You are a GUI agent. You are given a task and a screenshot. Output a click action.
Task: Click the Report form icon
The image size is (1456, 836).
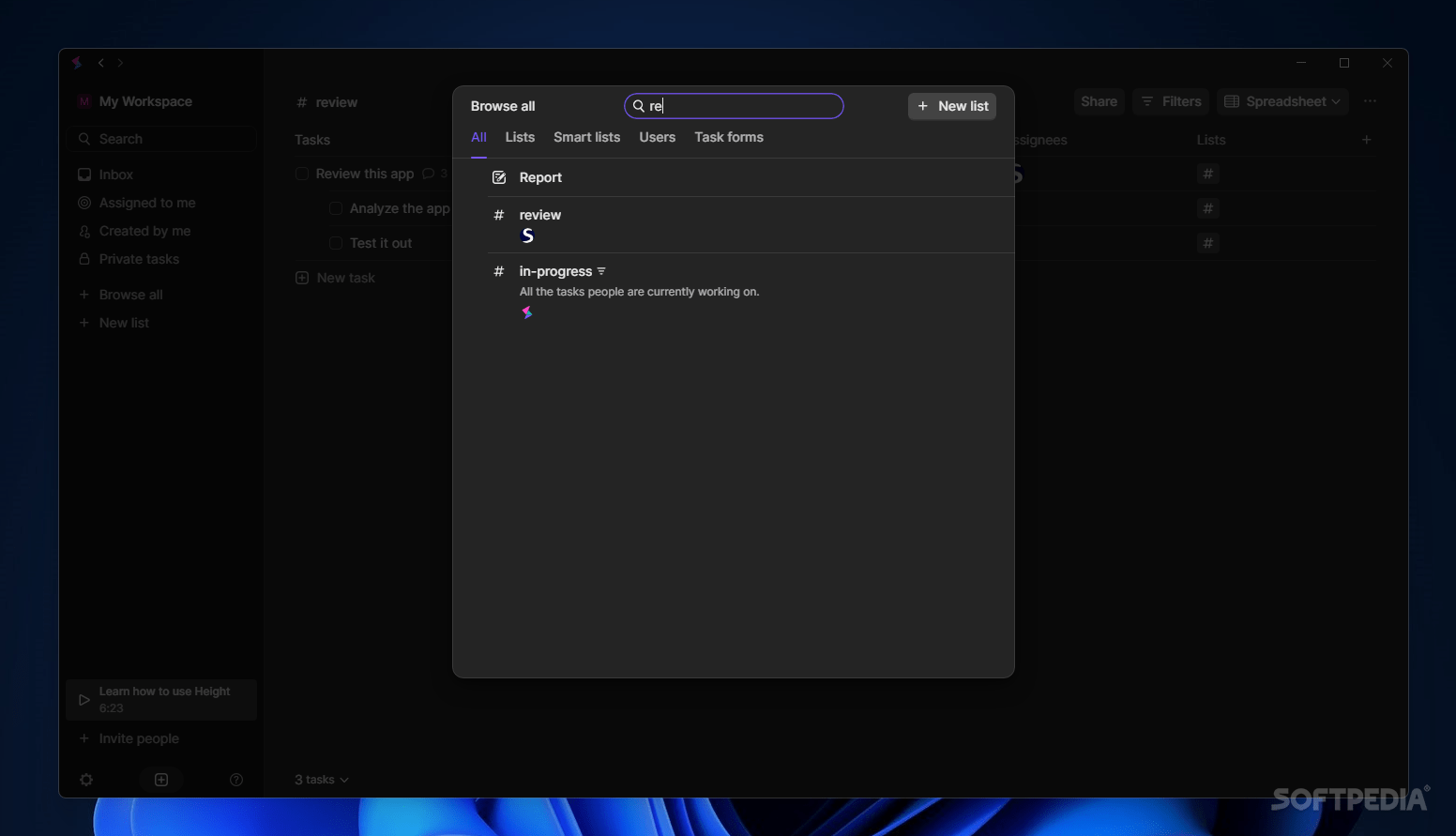499,177
